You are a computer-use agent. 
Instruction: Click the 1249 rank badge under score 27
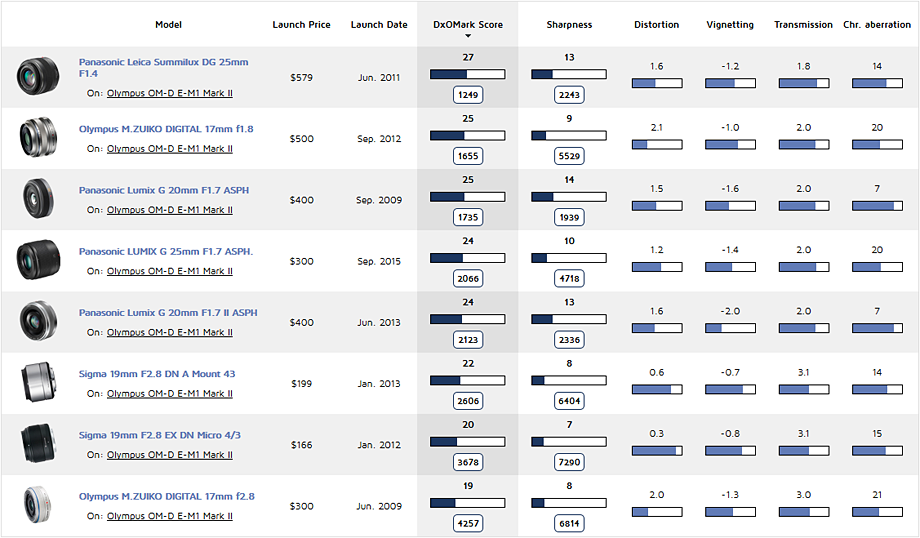pos(468,94)
